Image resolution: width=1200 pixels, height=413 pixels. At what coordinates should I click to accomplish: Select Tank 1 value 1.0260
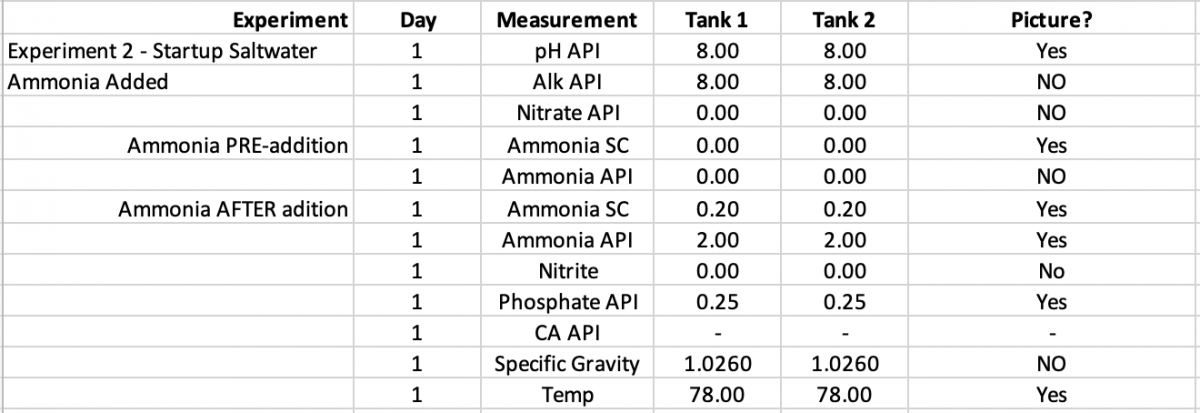(716, 364)
